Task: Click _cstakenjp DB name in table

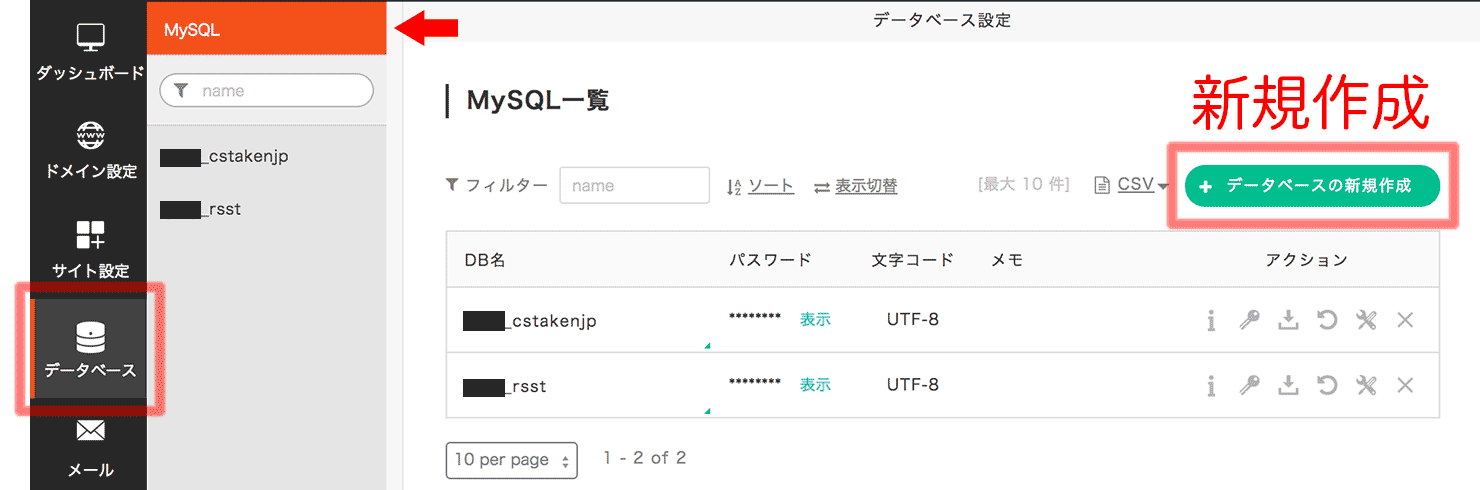Action: [530, 321]
